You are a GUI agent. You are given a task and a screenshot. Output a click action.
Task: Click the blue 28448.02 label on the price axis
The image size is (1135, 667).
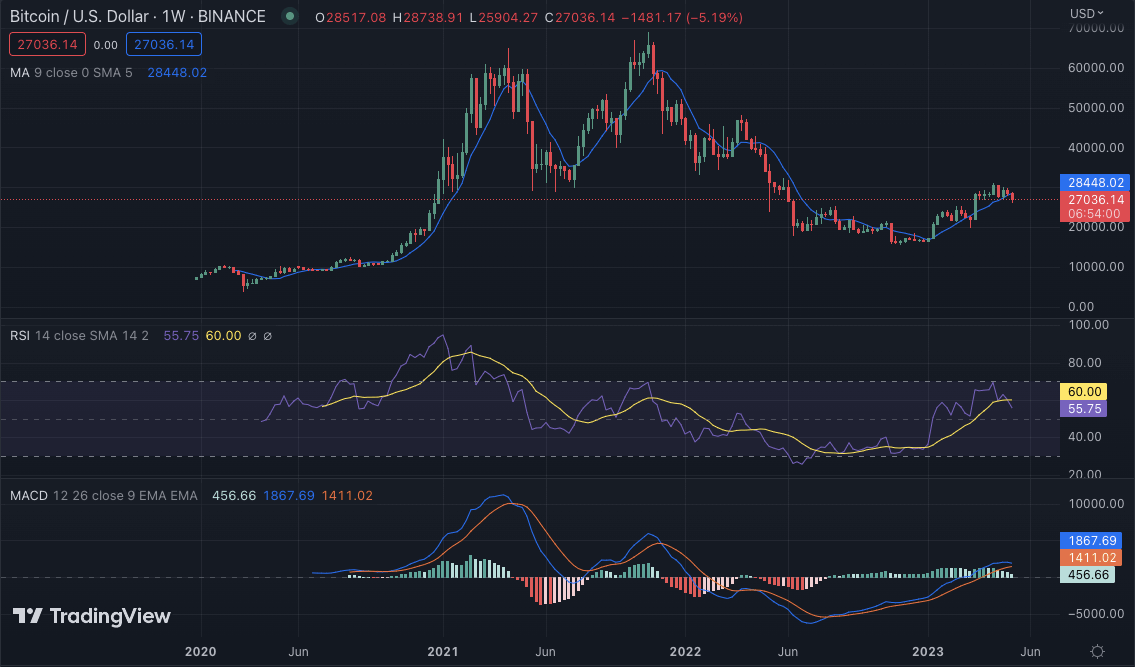pyautogui.click(x=1095, y=183)
